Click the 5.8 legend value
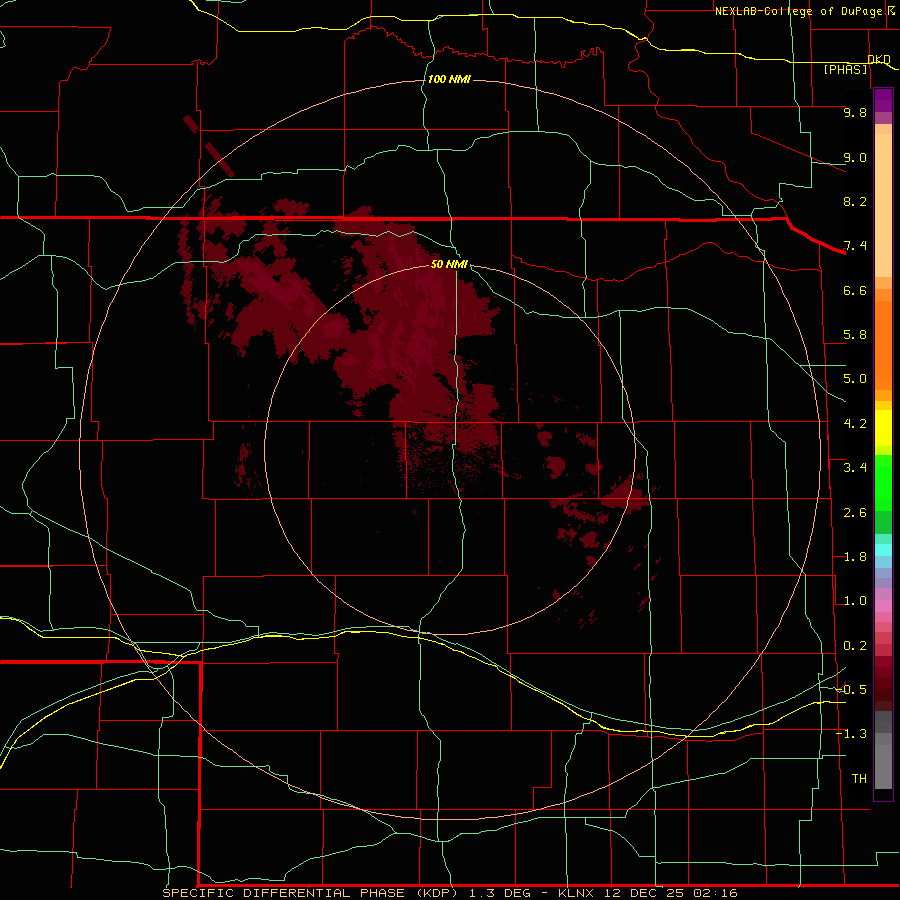 [855, 335]
